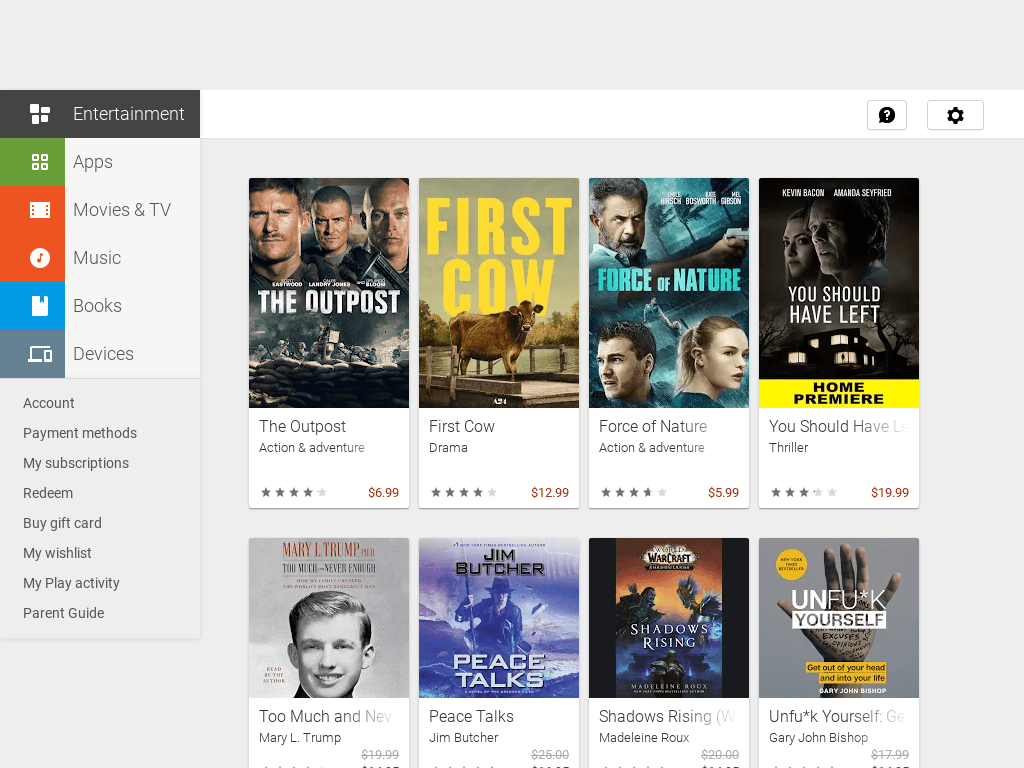Click the Movies & TV film icon
This screenshot has height=768, width=1024.
[40, 210]
